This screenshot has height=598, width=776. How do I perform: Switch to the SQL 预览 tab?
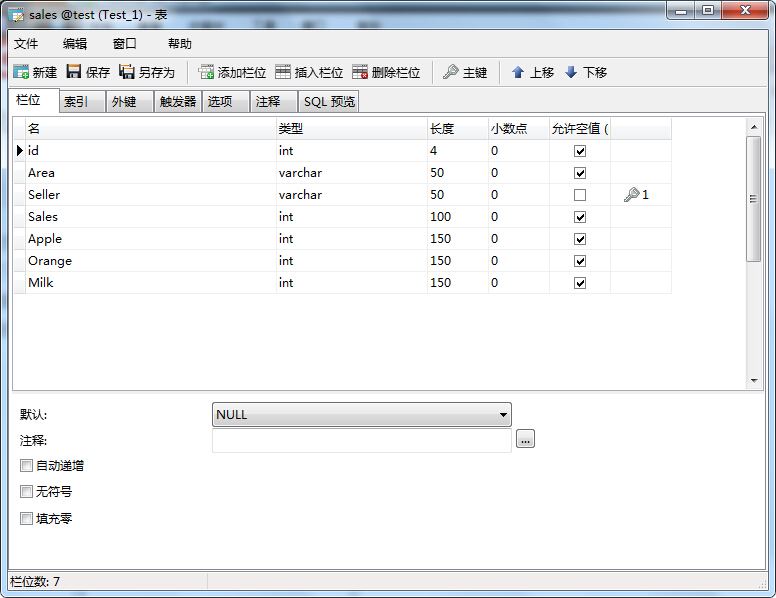(x=329, y=101)
